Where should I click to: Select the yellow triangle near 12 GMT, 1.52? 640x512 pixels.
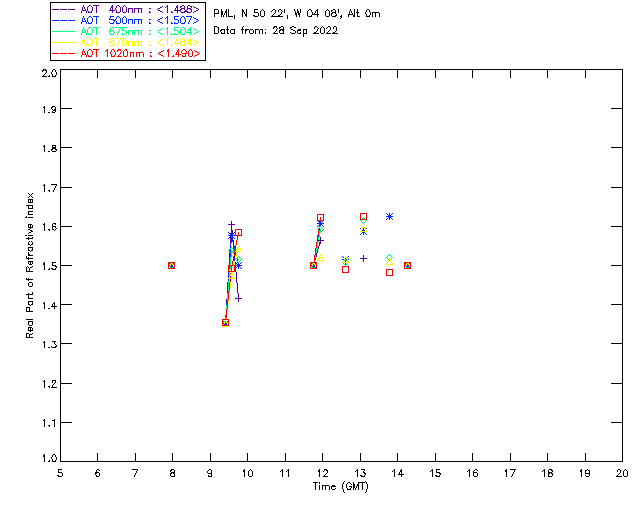click(320, 258)
